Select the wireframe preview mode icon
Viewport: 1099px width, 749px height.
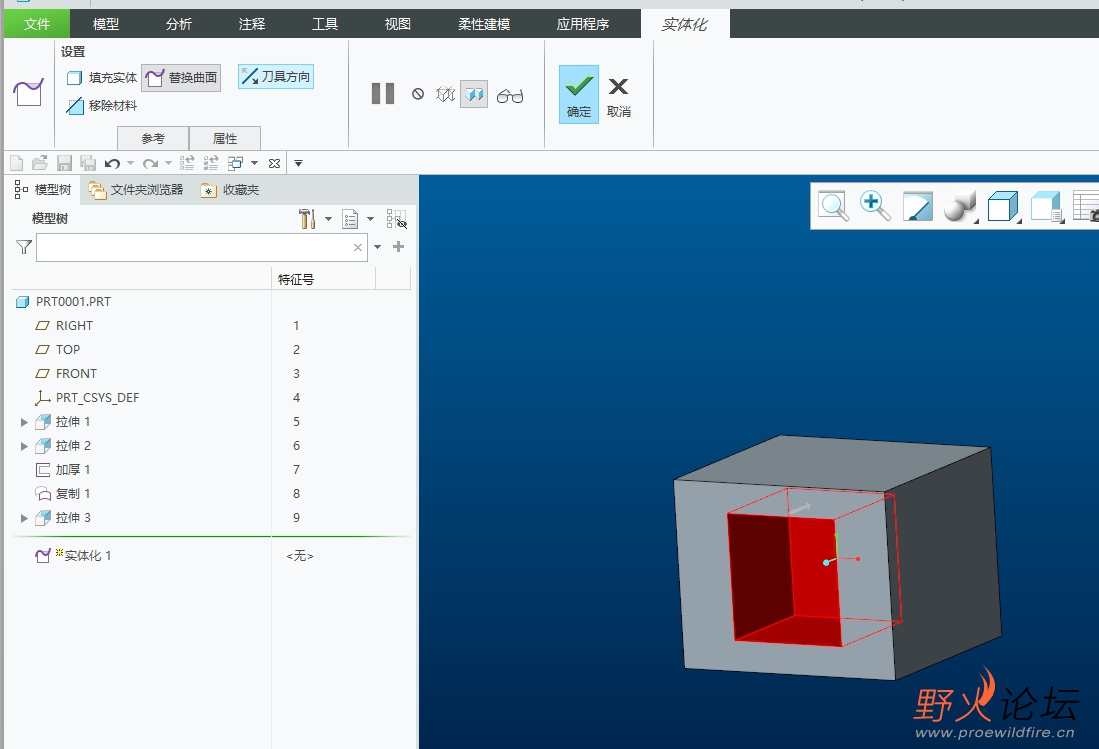(x=445, y=94)
